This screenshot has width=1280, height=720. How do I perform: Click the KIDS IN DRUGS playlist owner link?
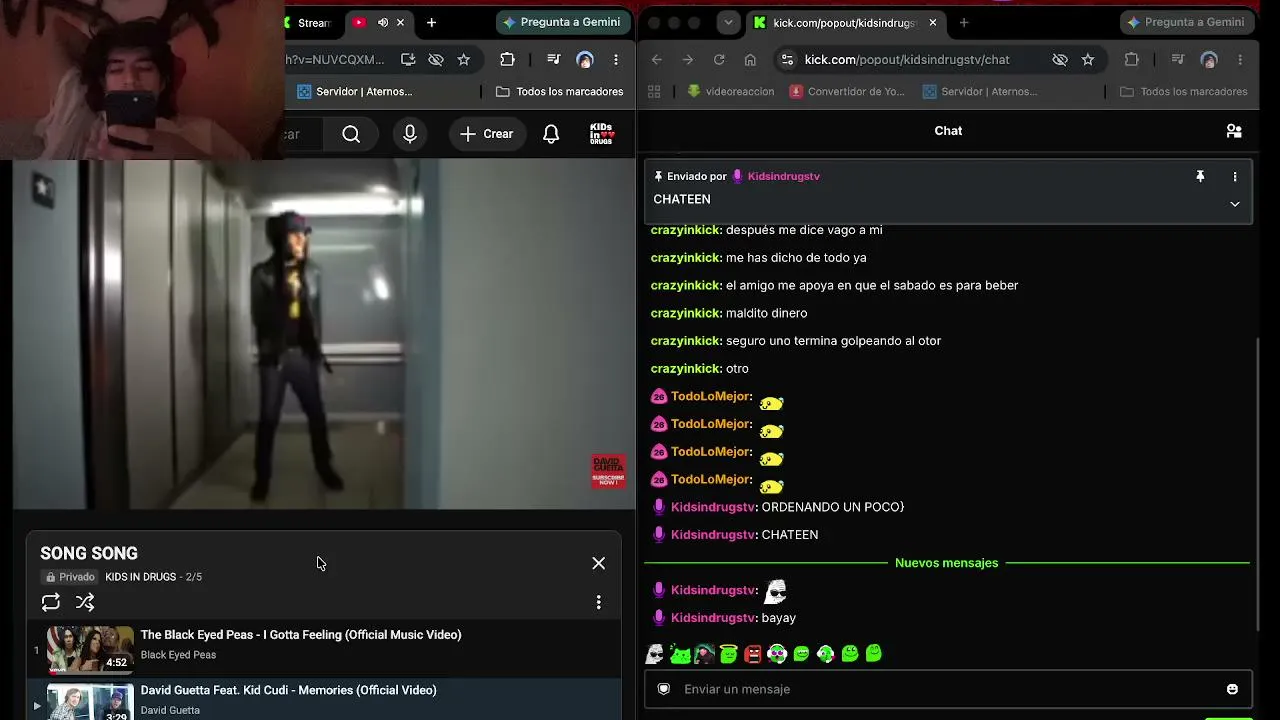tap(141, 577)
